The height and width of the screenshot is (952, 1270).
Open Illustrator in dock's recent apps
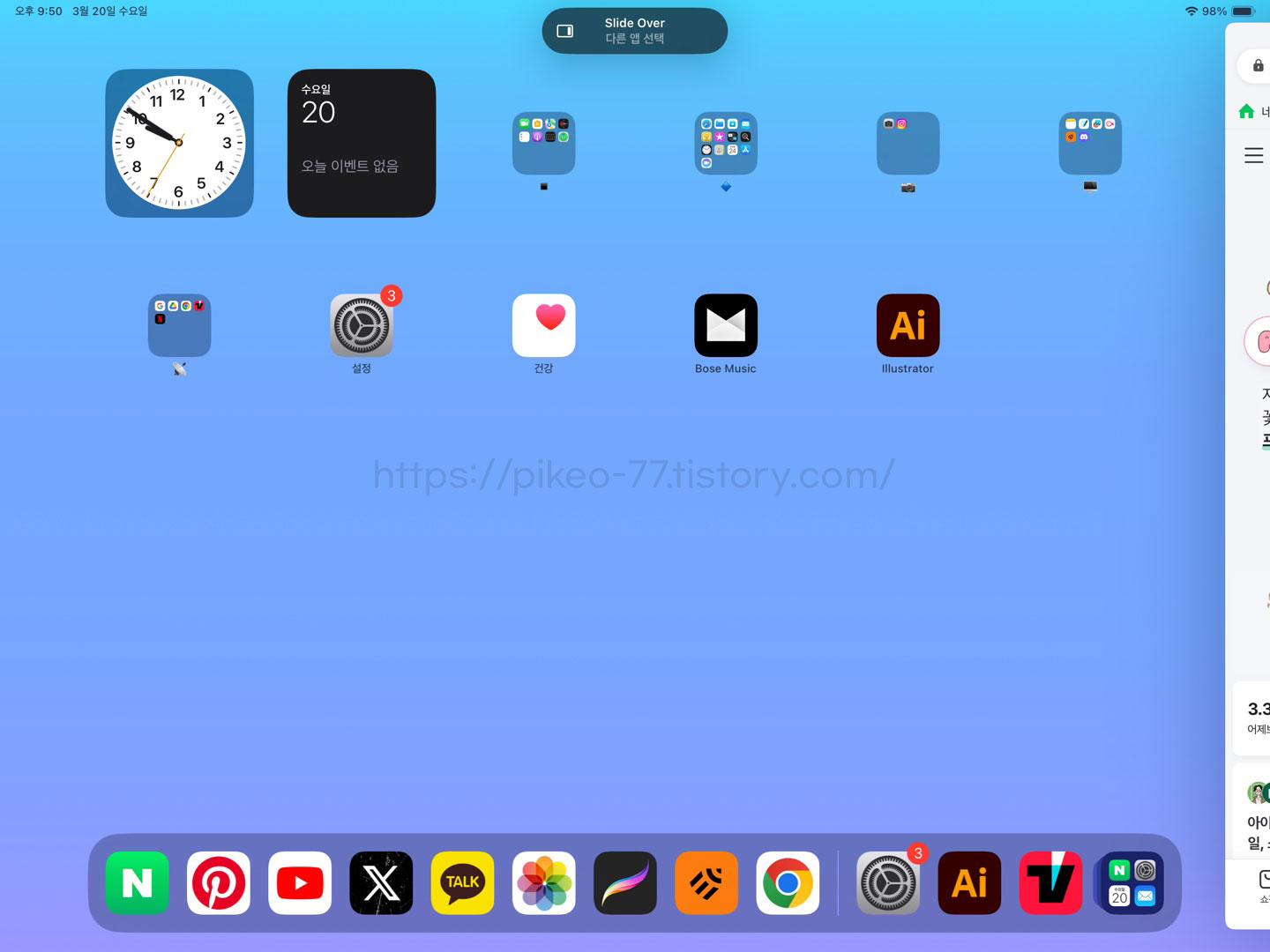click(969, 882)
